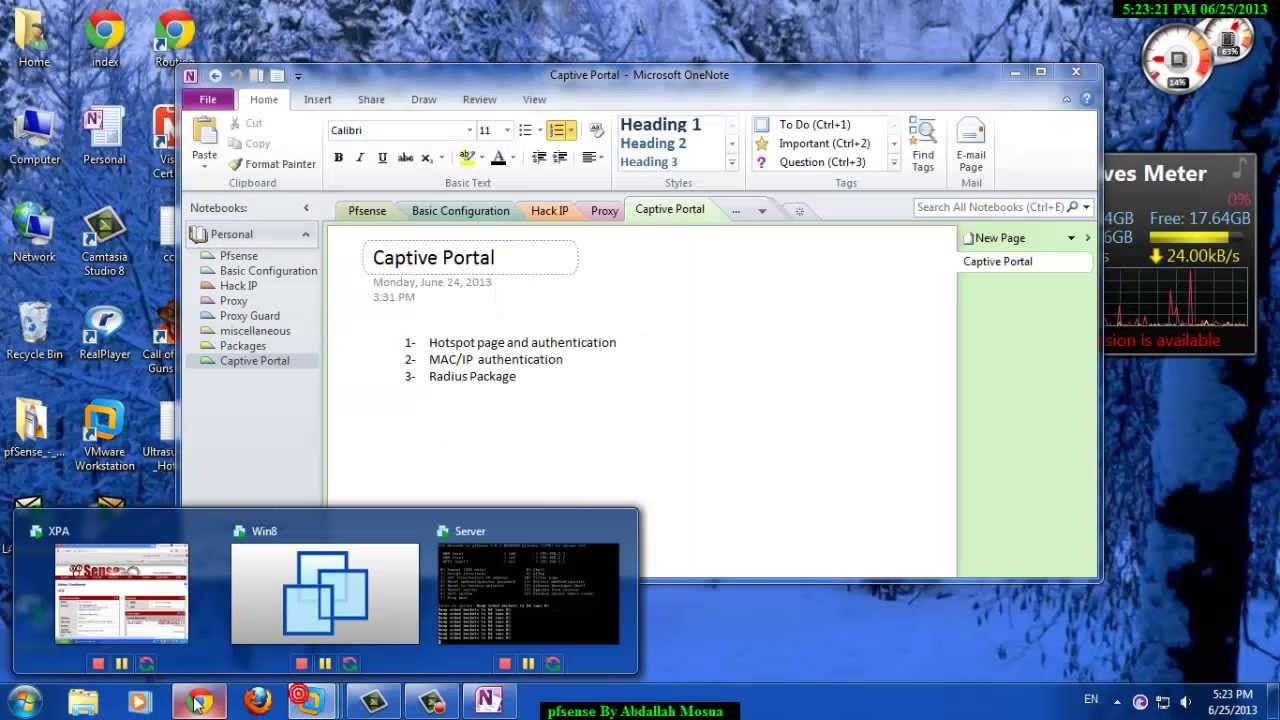Click the OneNote Back navigation arrow
This screenshot has width=1280, height=720.
pyautogui.click(x=215, y=75)
